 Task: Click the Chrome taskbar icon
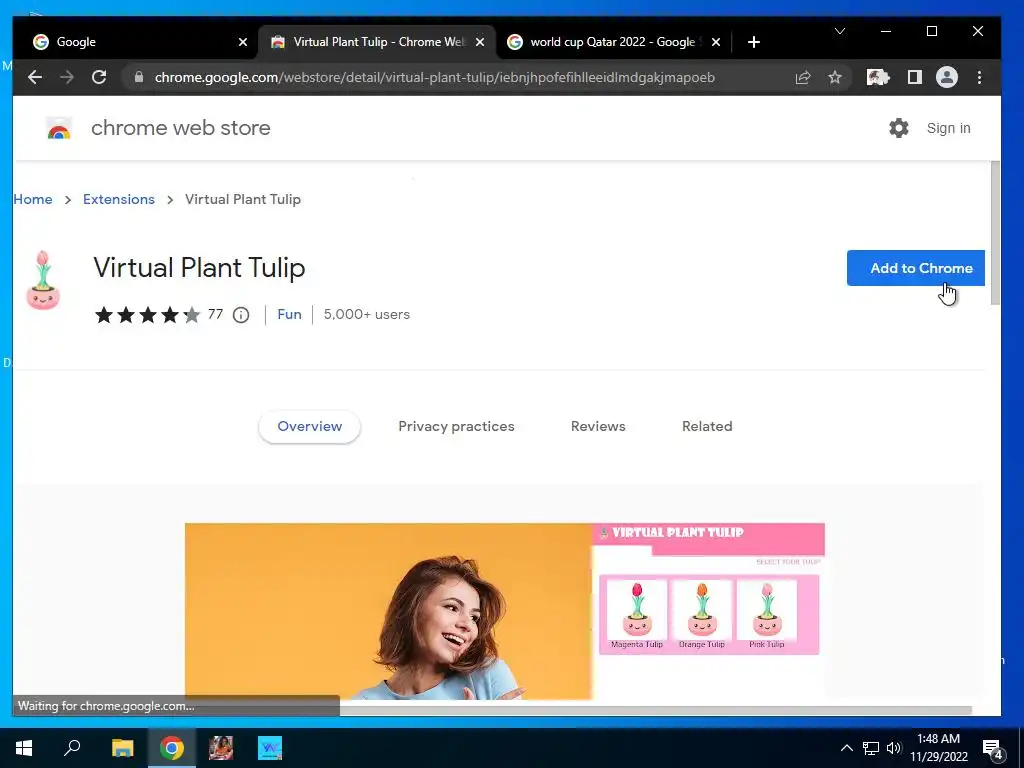(172, 748)
